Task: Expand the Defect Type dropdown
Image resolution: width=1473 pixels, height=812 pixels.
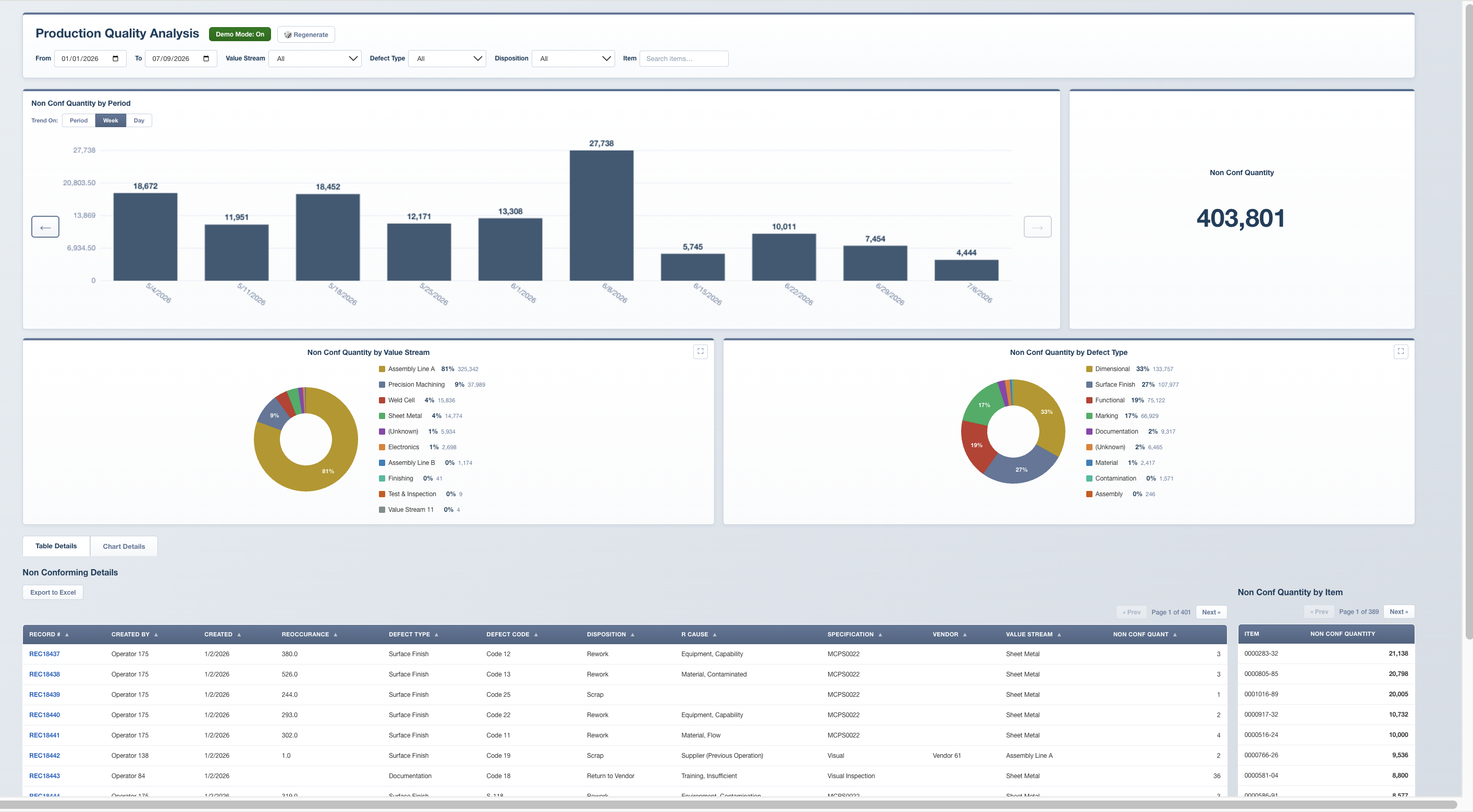Action: pyautogui.click(x=447, y=58)
